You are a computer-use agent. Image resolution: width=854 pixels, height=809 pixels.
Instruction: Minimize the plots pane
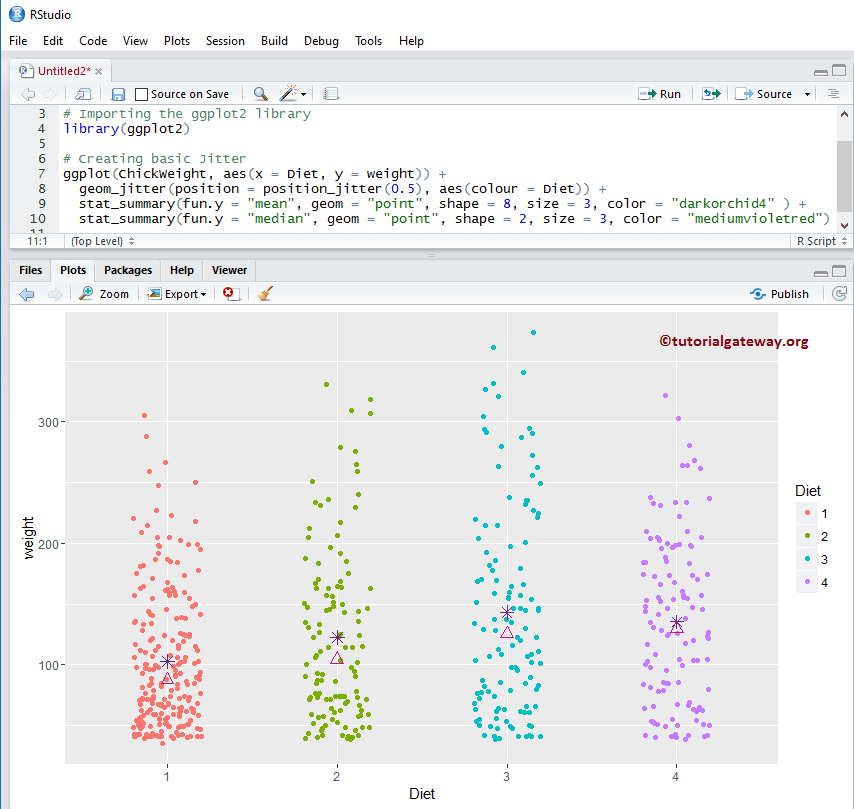click(820, 273)
